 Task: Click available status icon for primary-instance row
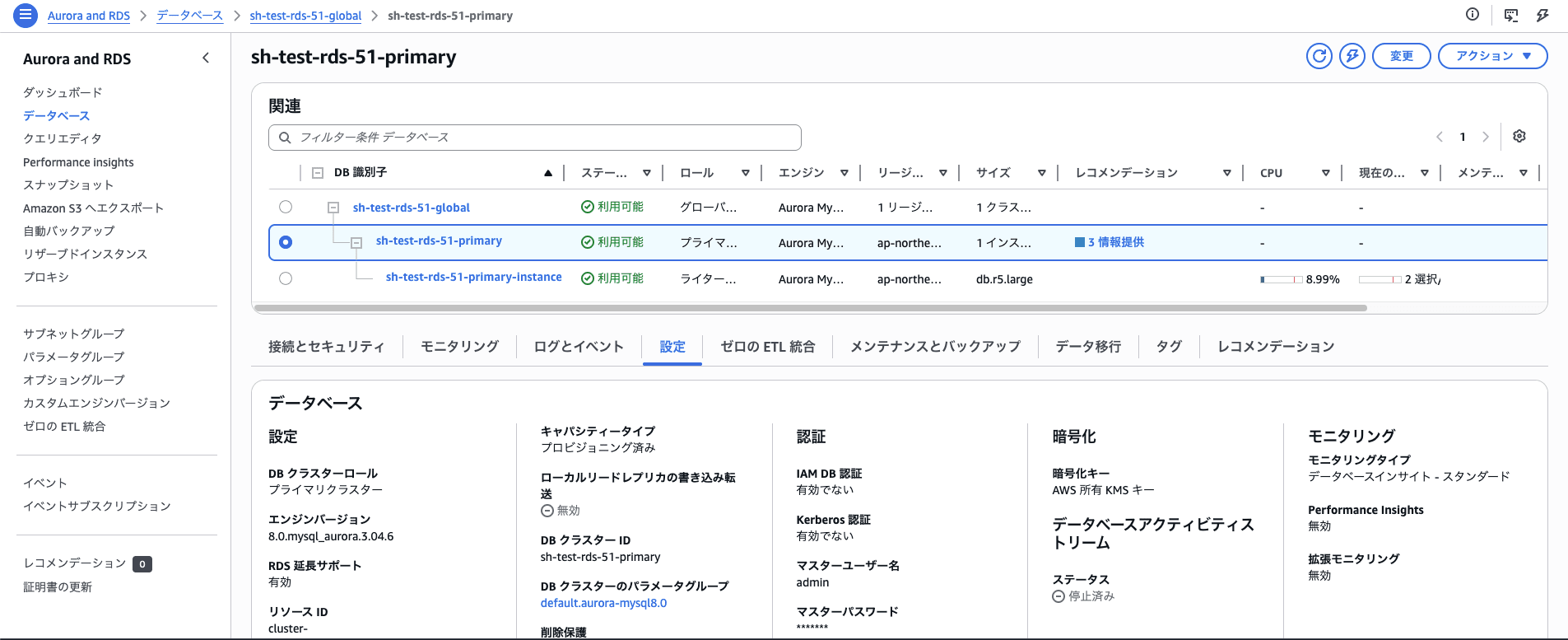(x=588, y=278)
